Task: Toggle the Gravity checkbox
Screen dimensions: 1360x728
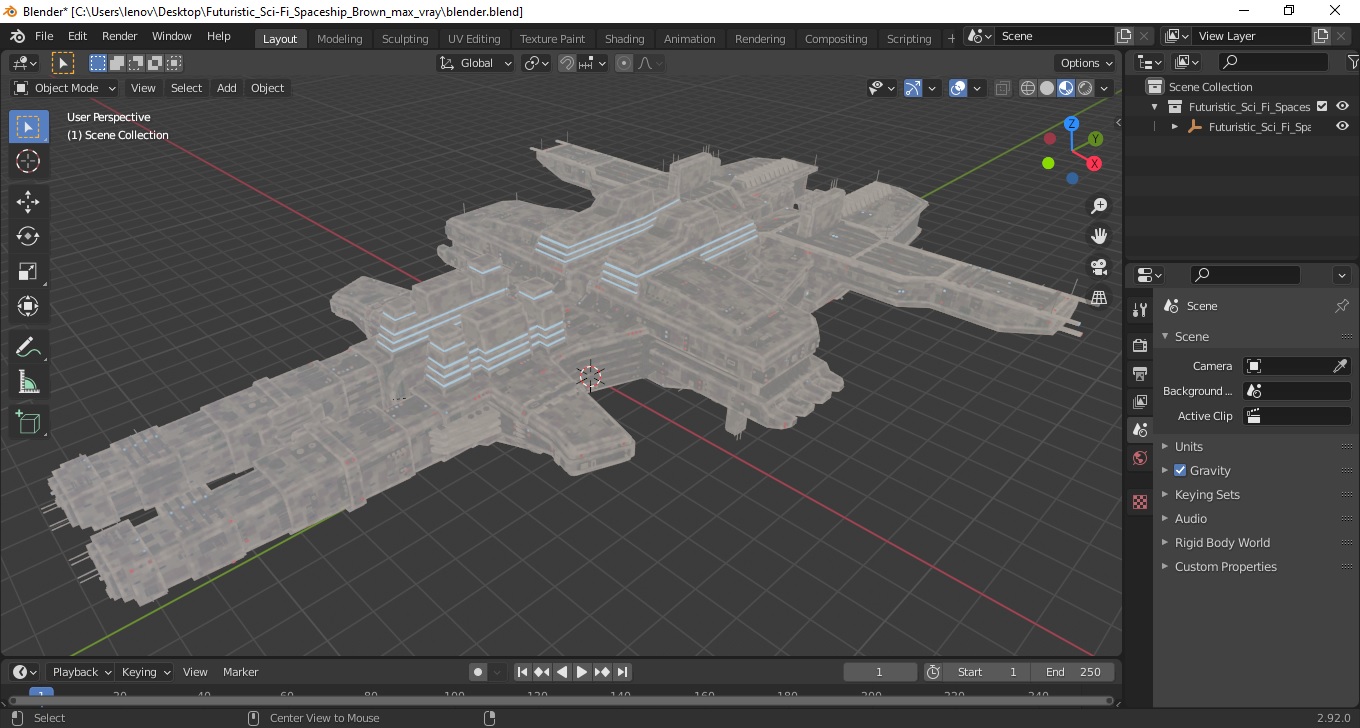Action: [1180, 470]
